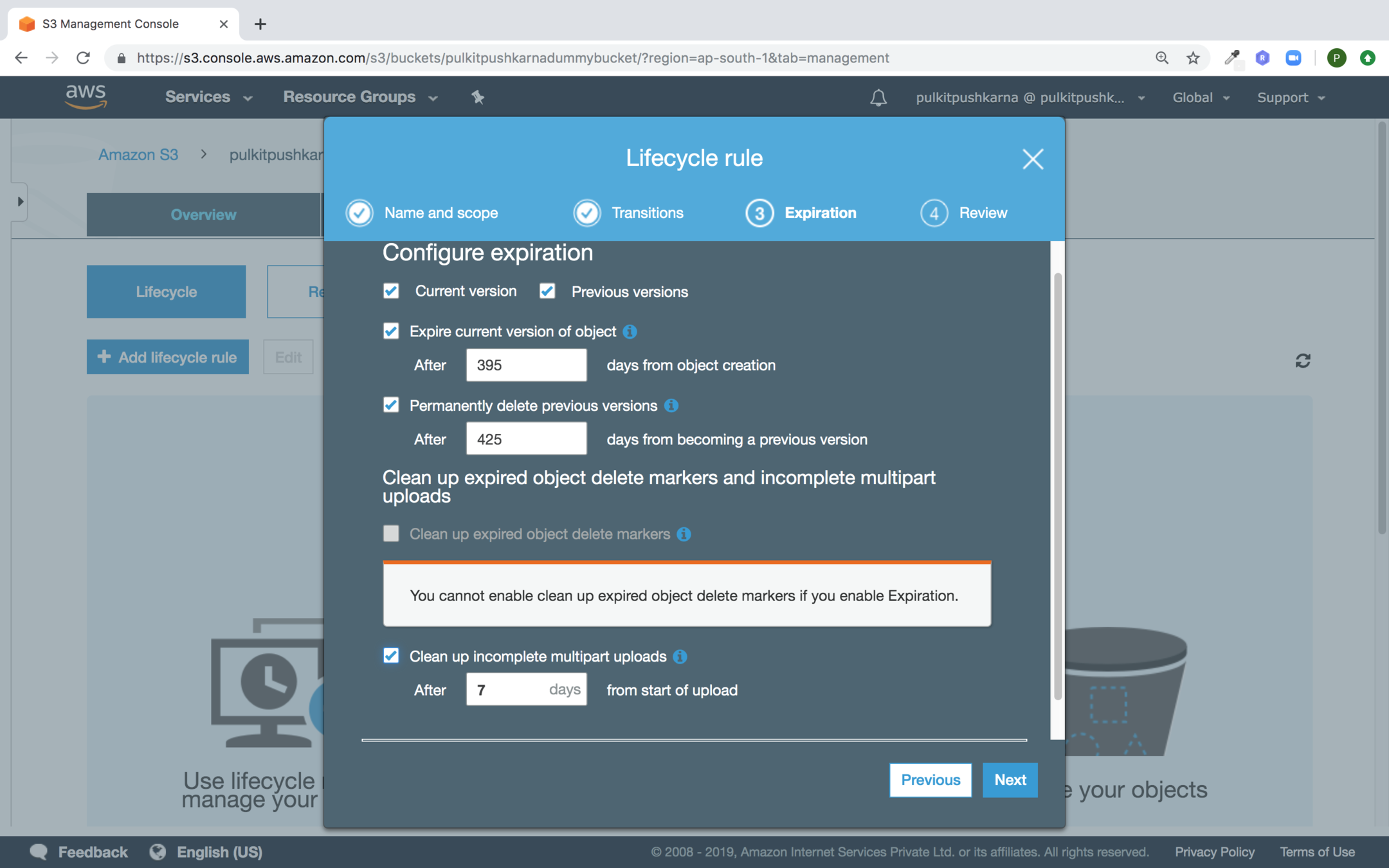Viewport: 1389px width, 868px height.
Task: Click the expire-after days input showing 395
Action: pos(526,365)
